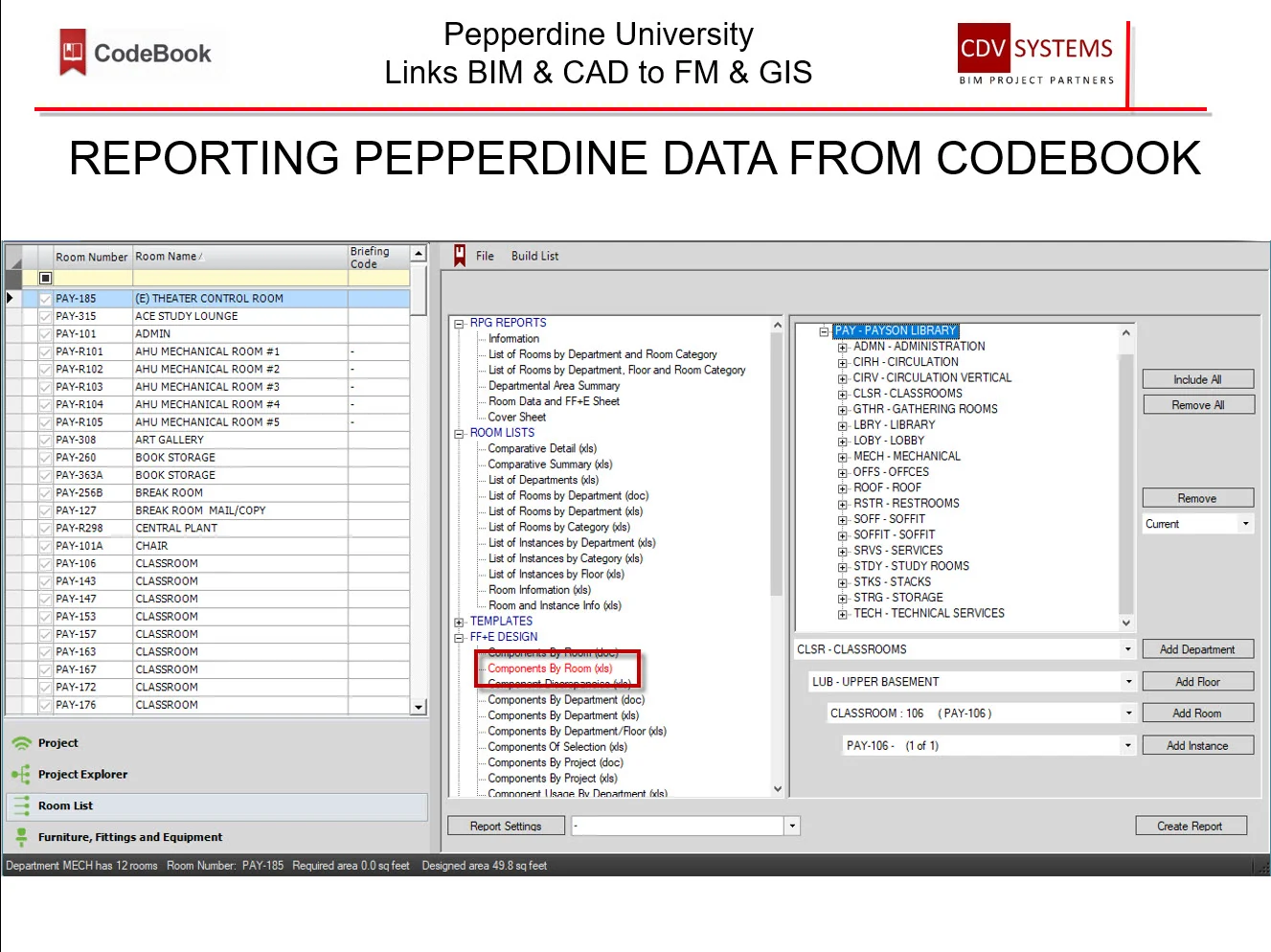
Task: Open the PAY-106 instance dropdown
Action: [1127, 745]
